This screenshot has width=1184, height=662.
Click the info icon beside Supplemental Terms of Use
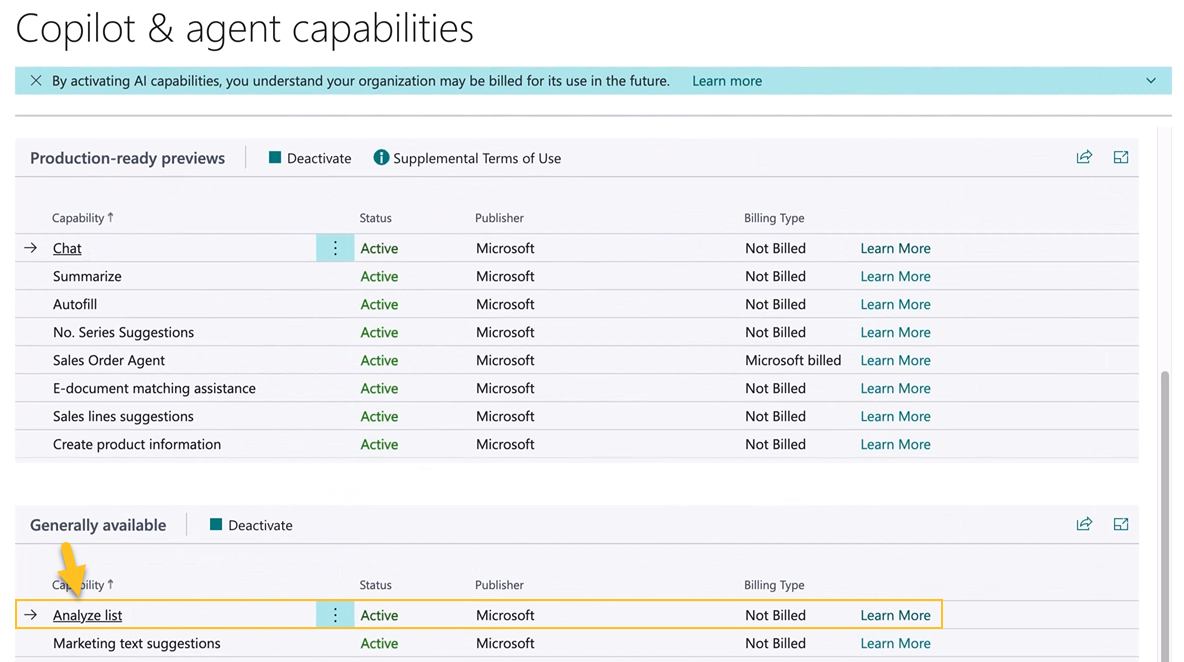click(x=381, y=157)
